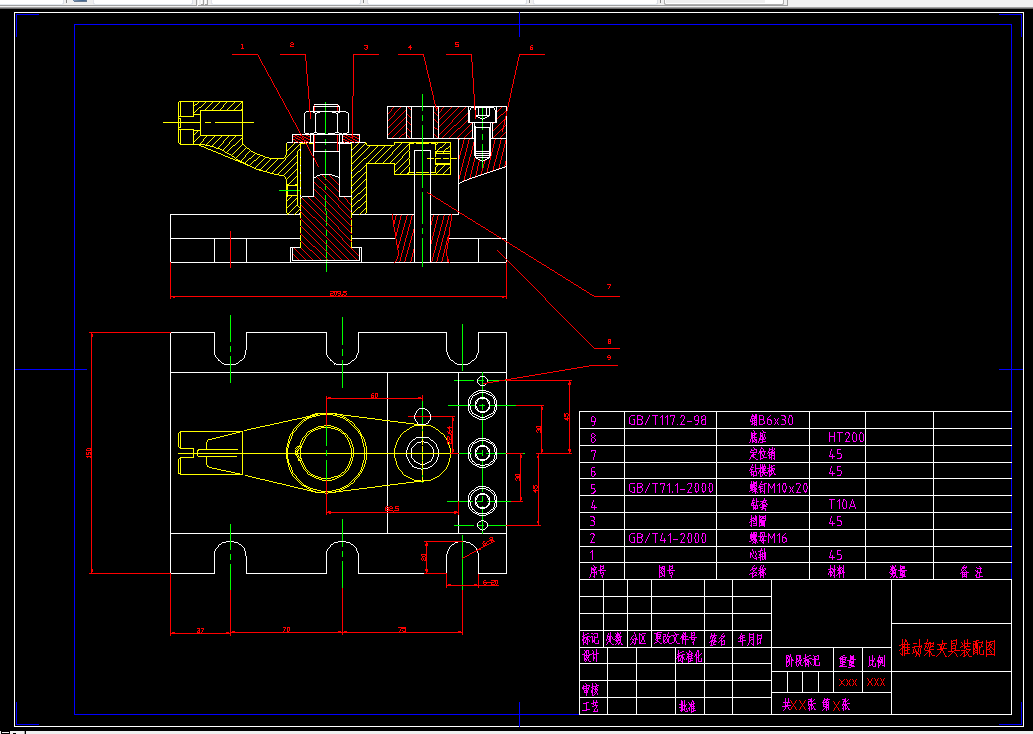Click balloon number 9 leader label

click(x=609, y=358)
